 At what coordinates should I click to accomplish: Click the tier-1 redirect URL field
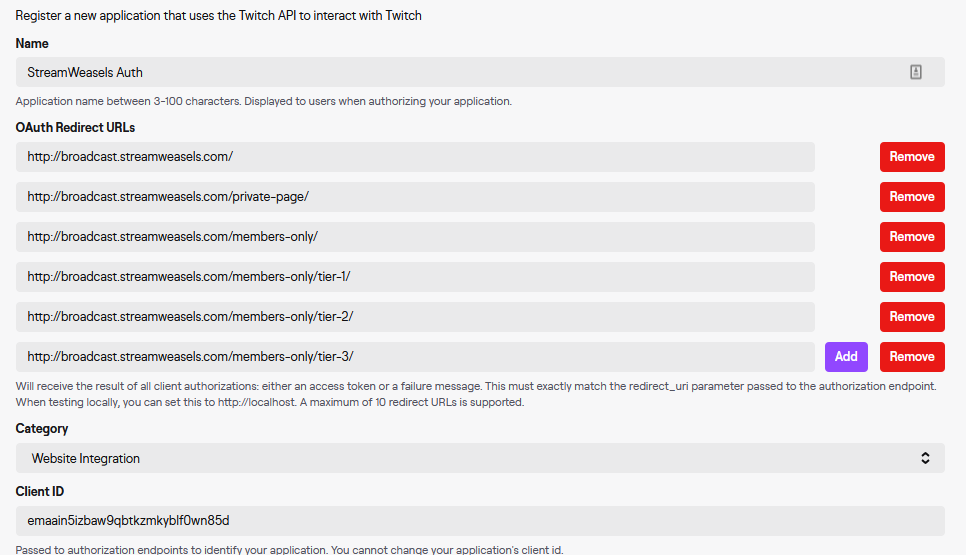(415, 277)
